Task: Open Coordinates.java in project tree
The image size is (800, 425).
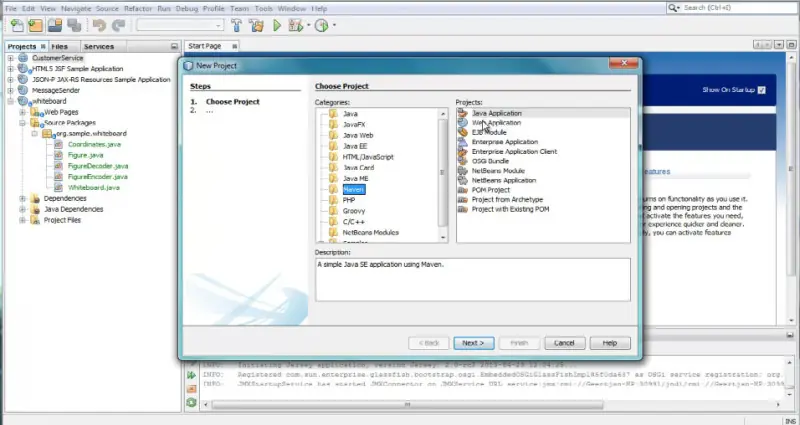Action: (94, 144)
